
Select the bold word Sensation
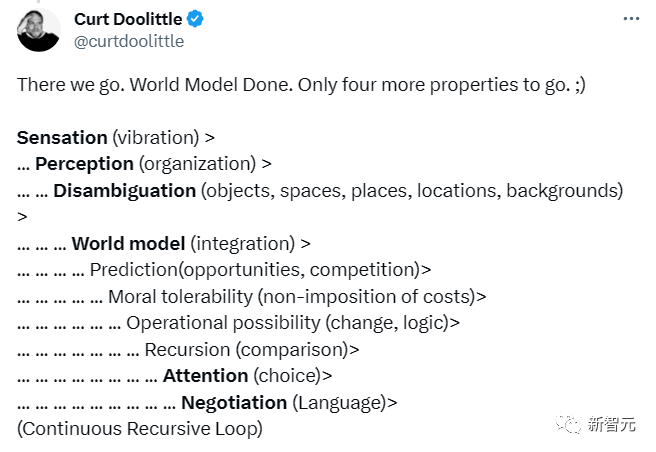[x=62, y=138]
